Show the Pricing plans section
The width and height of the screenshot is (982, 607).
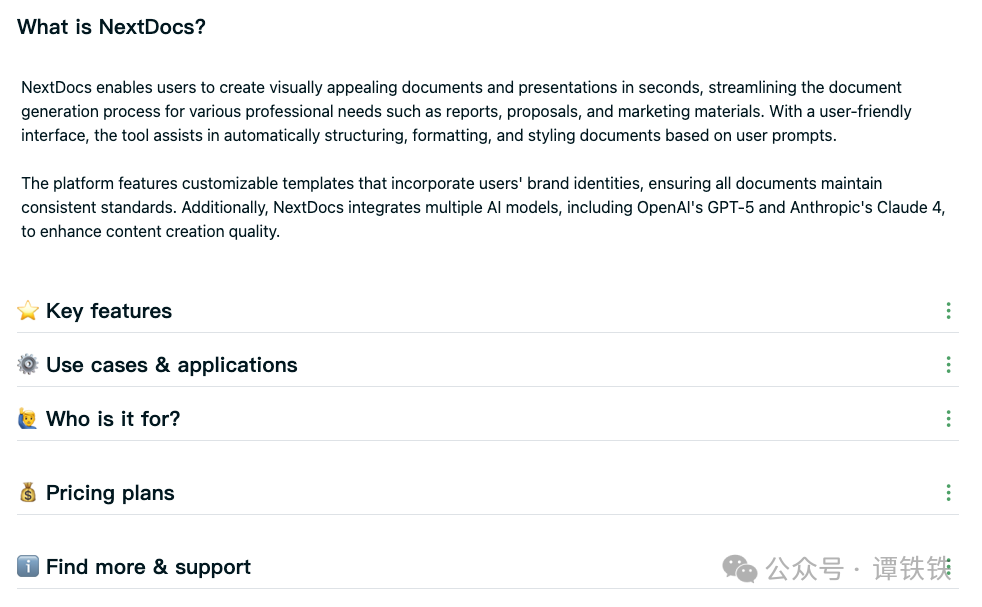[x=110, y=493]
